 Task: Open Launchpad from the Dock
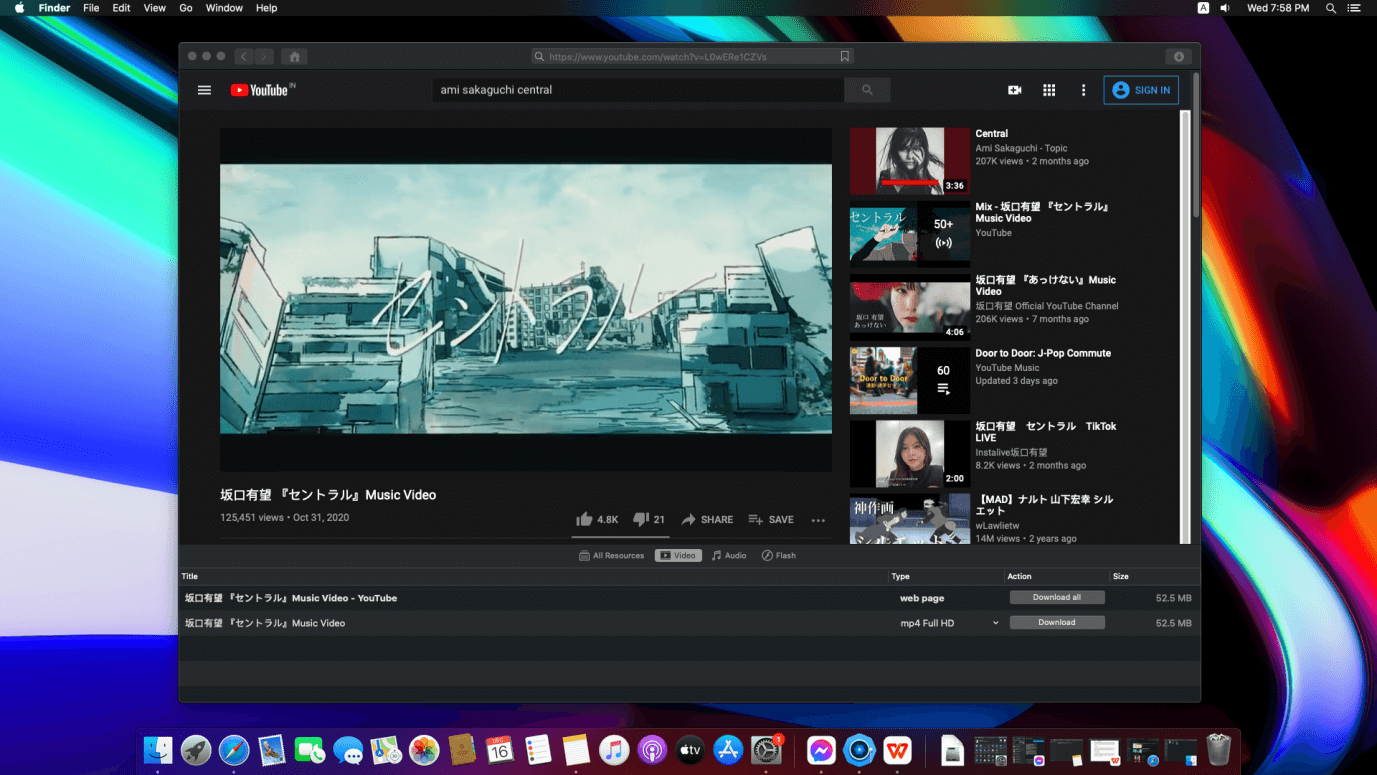tap(196, 750)
